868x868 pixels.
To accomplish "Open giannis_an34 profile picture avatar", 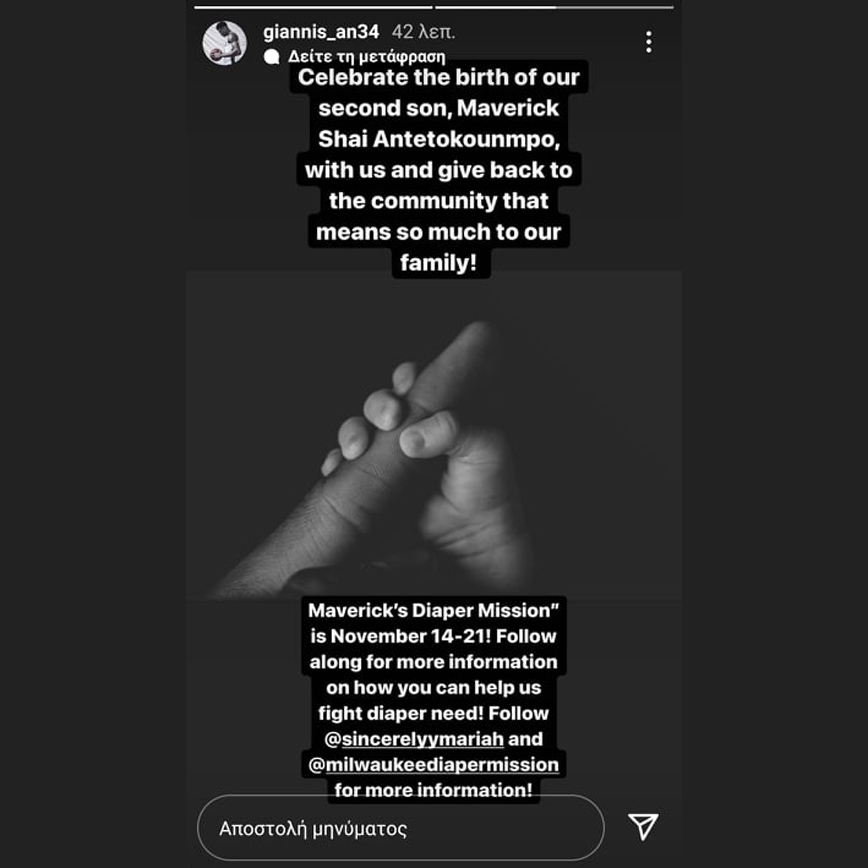I will click(x=224, y=43).
